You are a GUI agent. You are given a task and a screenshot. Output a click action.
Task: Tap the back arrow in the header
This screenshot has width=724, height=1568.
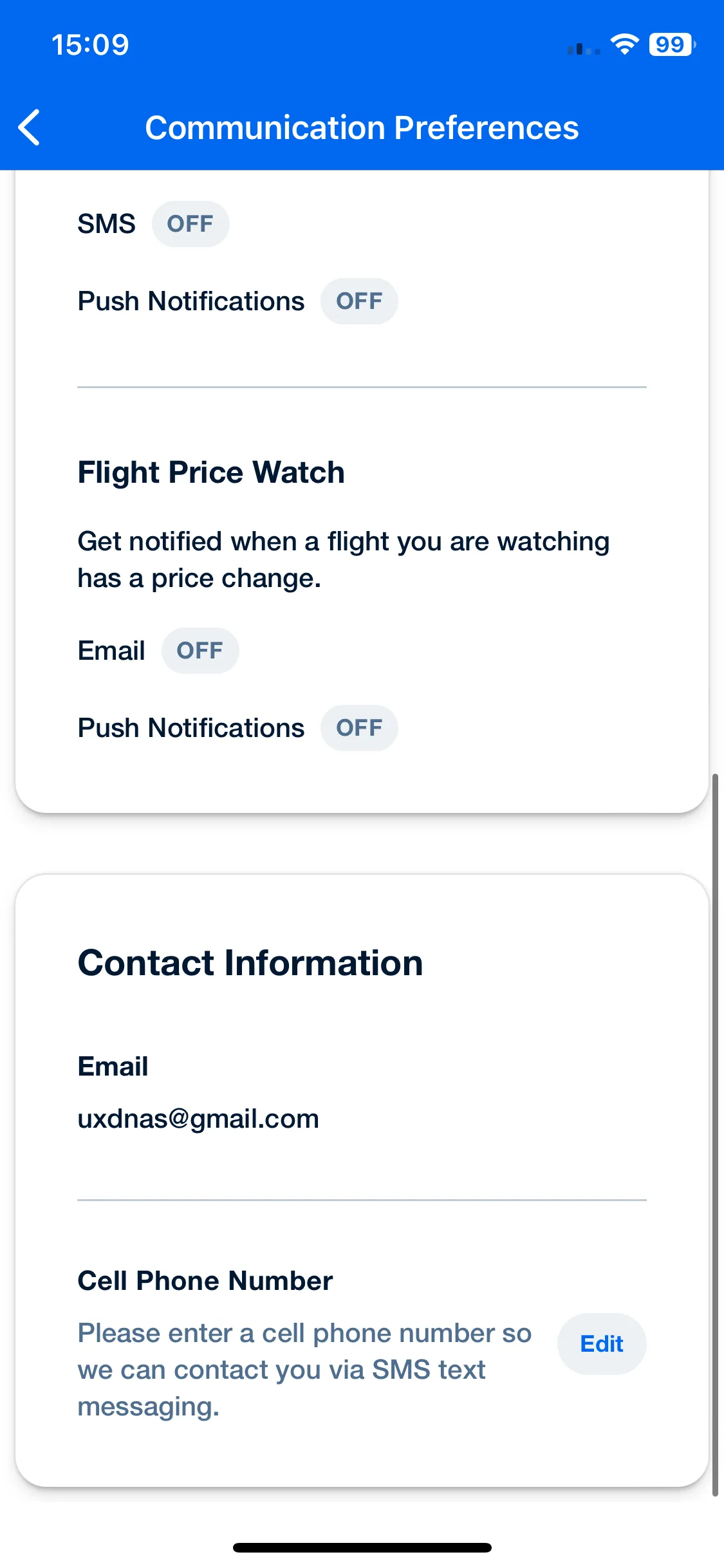[x=30, y=127]
